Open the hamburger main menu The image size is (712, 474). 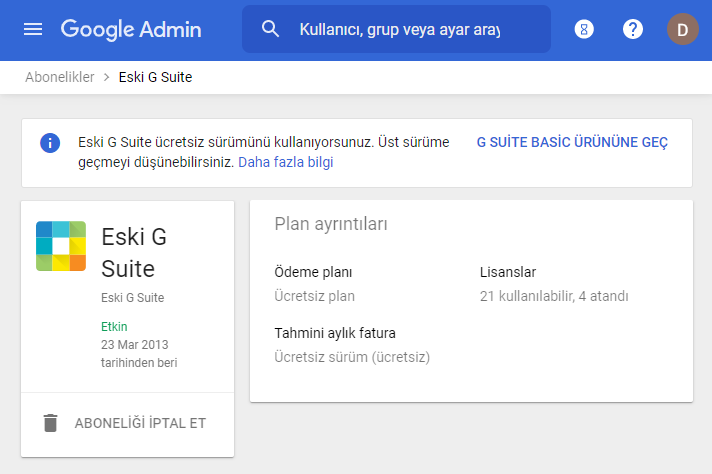coord(33,30)
